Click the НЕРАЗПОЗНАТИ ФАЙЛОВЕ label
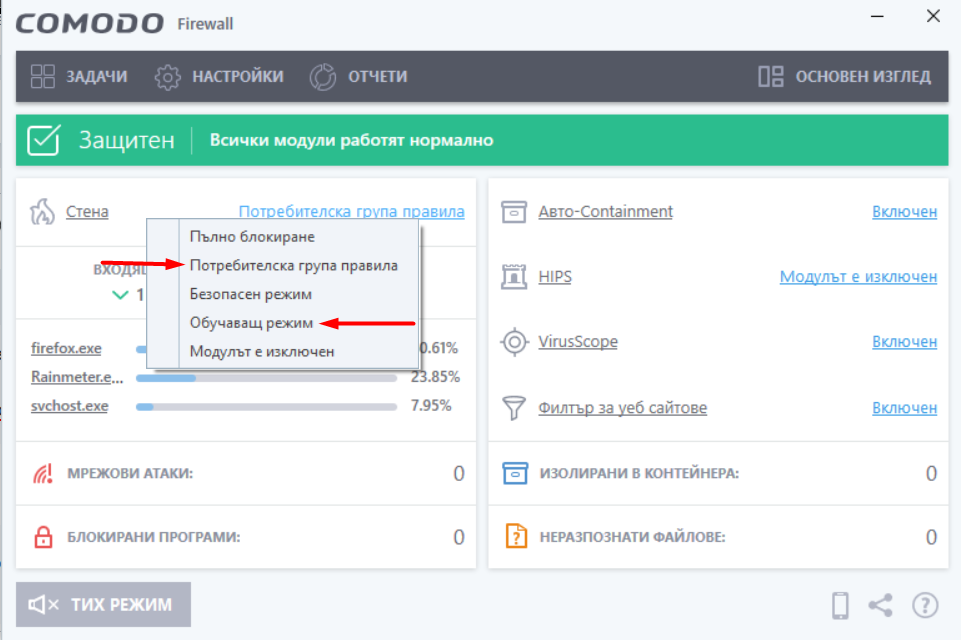This screenshot has width=961, height=640. (x=632, y=537)
